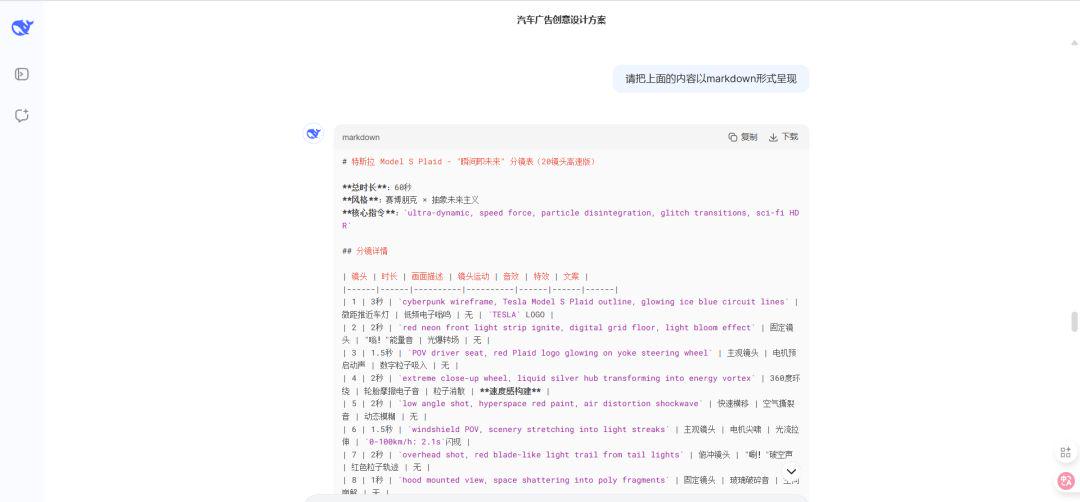The height and width of the screenshot is (502, 1080).
Task: Click the 画面描述 table header cell
Action: click(x=427, y=276)
